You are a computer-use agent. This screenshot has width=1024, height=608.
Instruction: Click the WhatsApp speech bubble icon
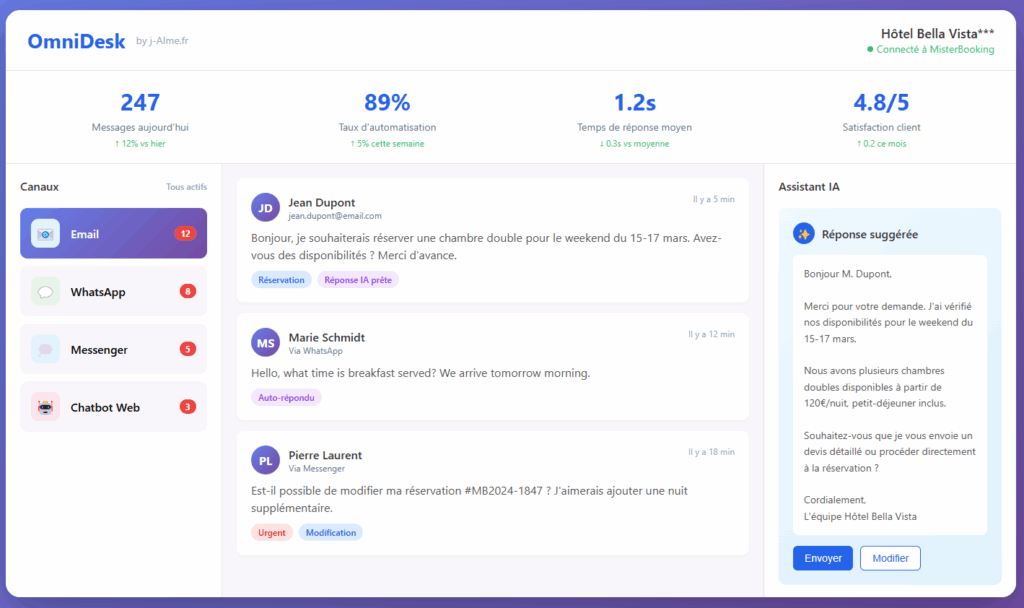pos(45,292)
